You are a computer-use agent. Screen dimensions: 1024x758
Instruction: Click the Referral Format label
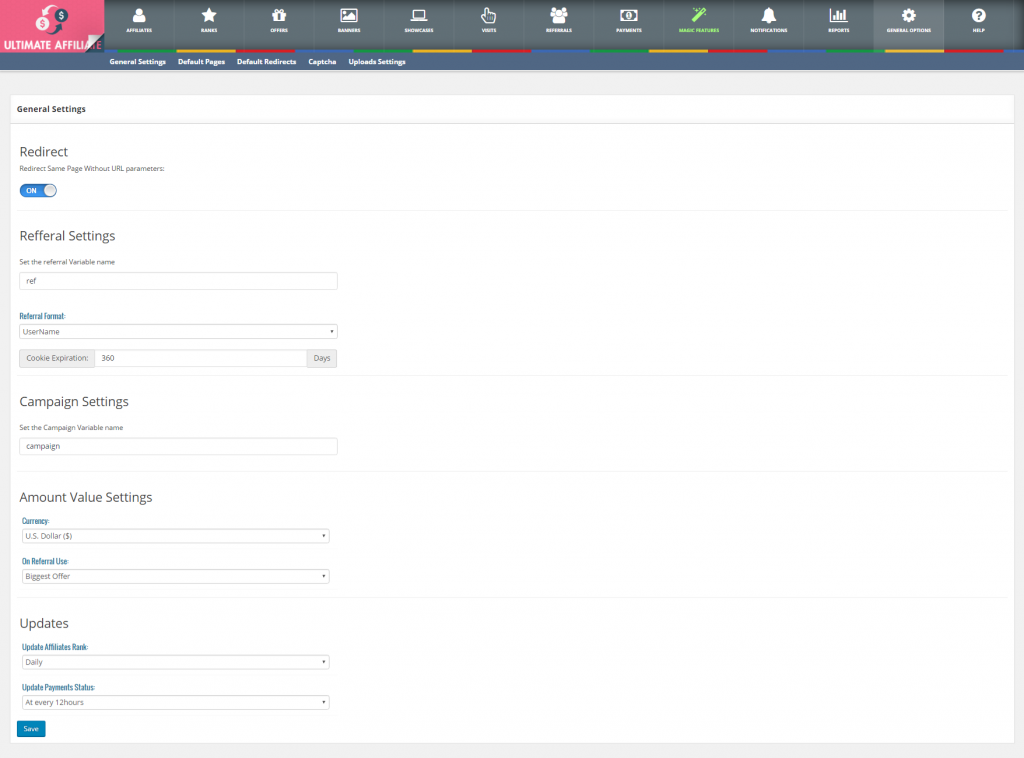click(42, 316)
